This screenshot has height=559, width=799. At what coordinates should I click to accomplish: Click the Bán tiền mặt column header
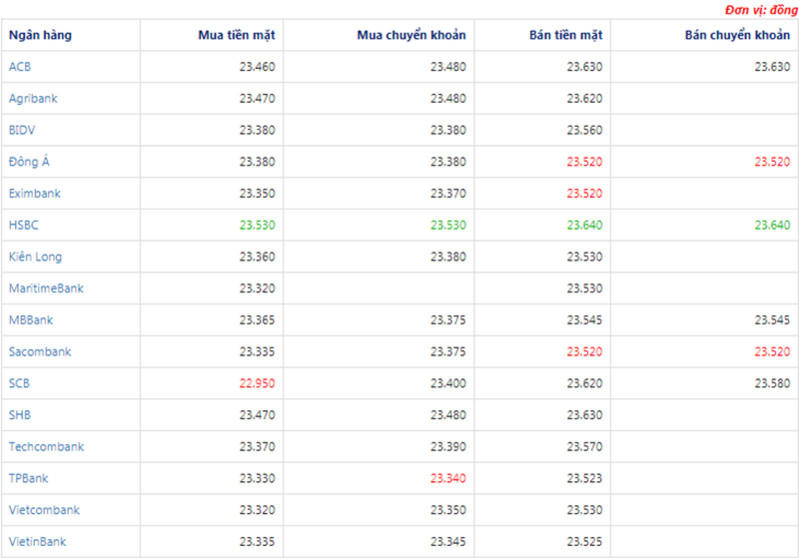point(565,36)
